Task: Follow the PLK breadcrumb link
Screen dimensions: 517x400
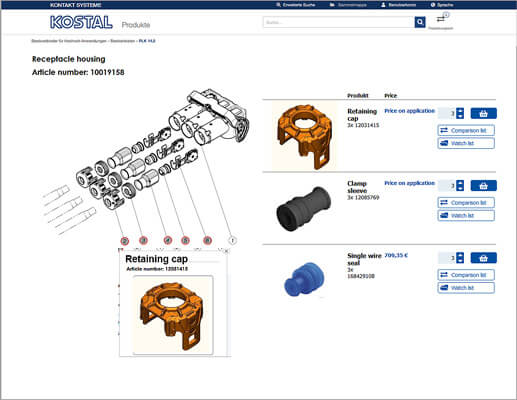Action: click(x=147, y=41)
